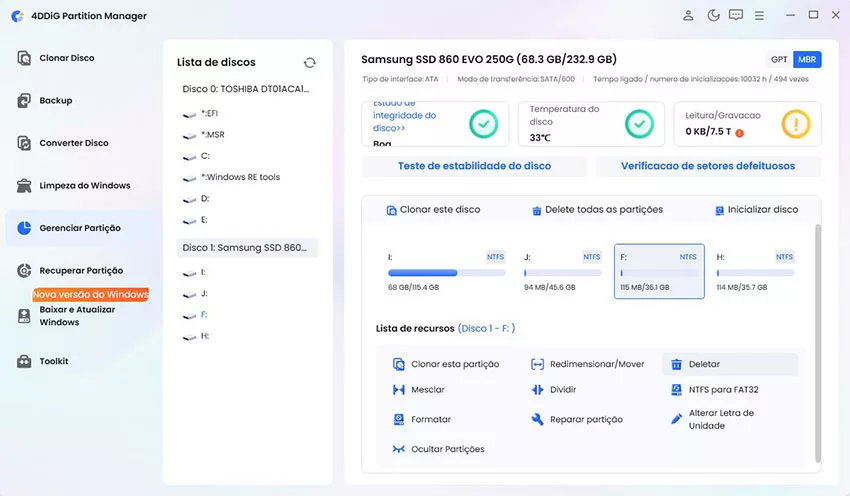The image size is (850, 496).
Task: Click Dividir partition action
Action: coord(553,390)
